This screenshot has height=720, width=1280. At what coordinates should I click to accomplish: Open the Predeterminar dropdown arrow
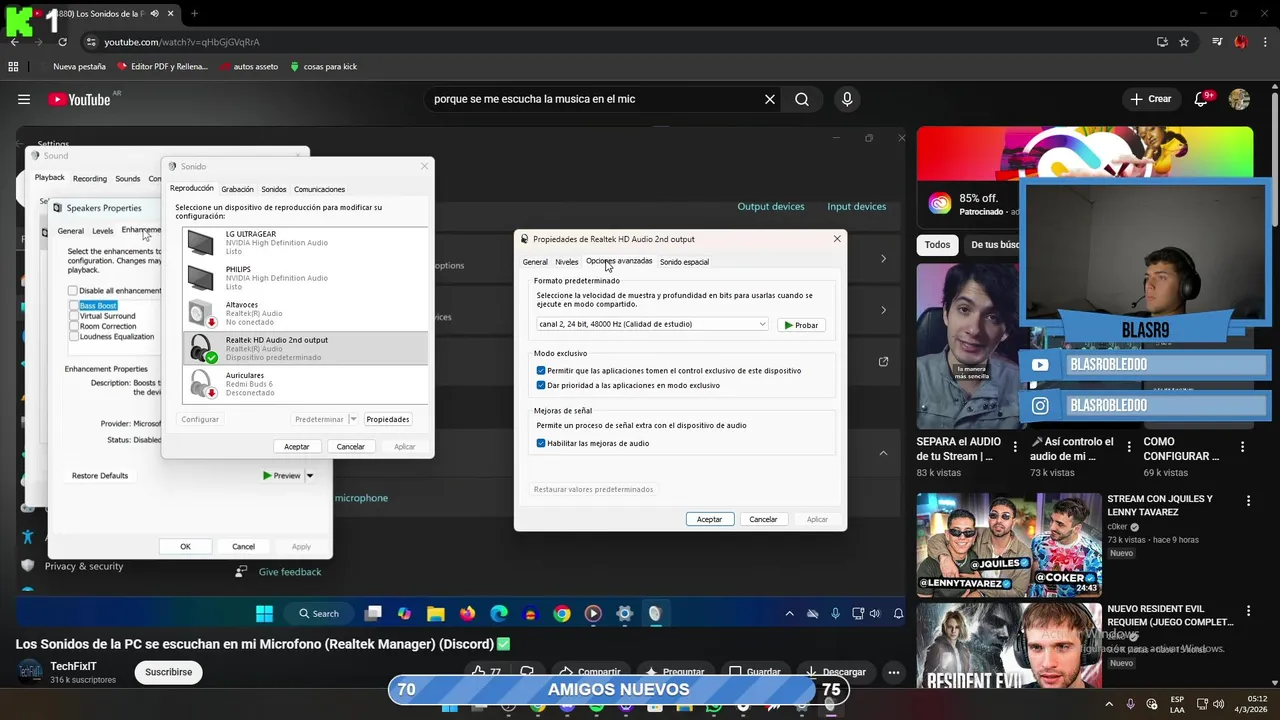pyautogui.click(x=352, y=419)
